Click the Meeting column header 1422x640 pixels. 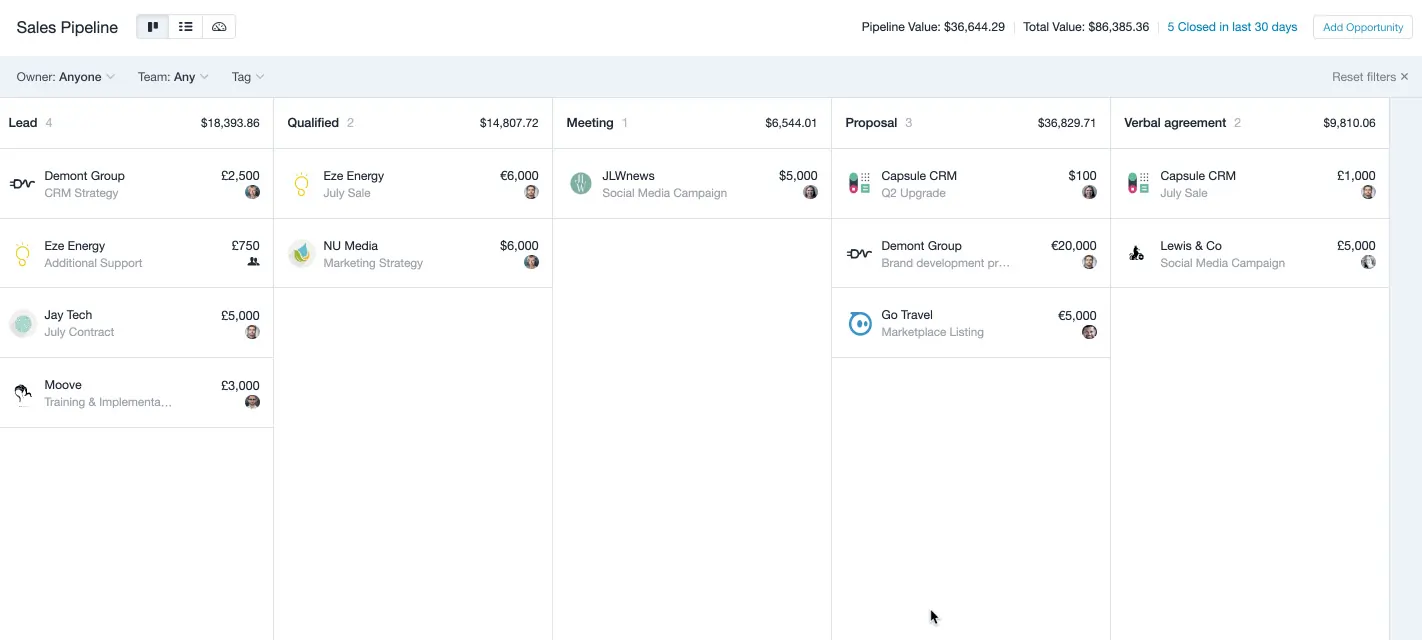pyautogui.click(x=590, y=123)
